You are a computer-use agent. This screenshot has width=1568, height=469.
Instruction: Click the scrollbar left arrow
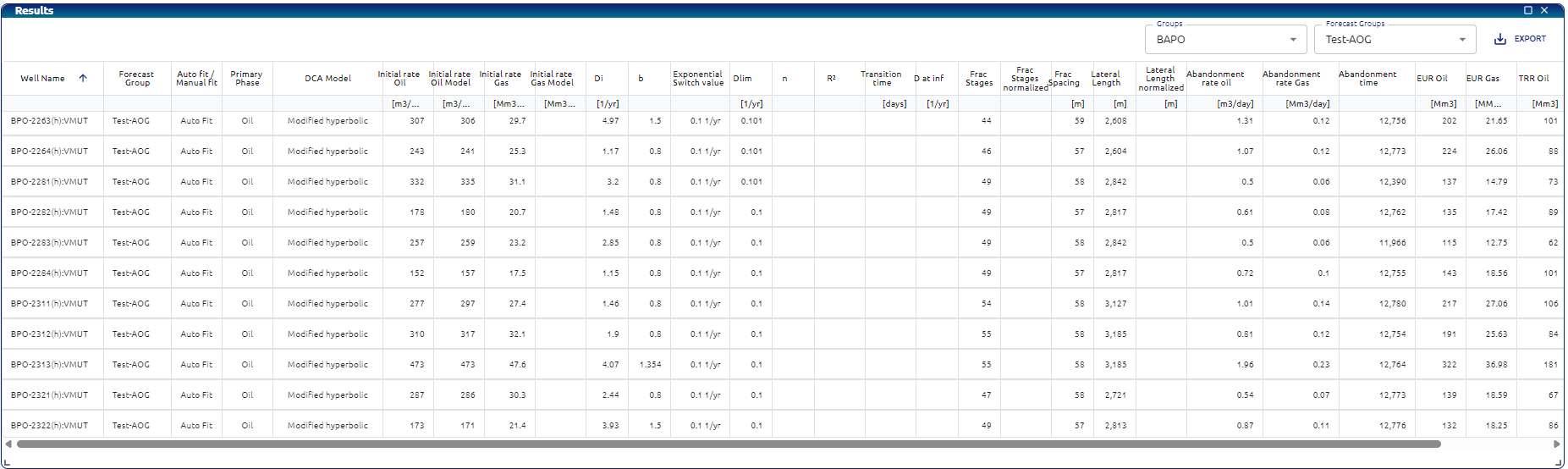8,444
